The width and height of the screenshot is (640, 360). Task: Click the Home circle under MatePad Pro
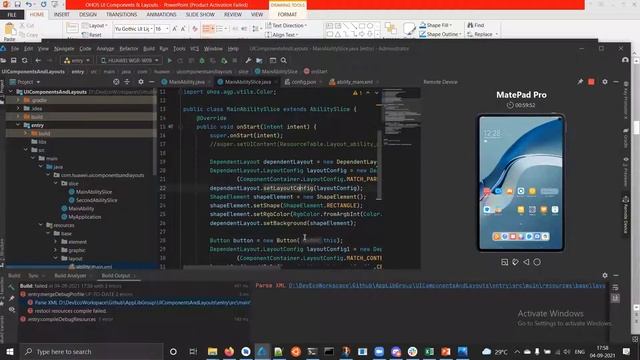(x=537, y=262)
